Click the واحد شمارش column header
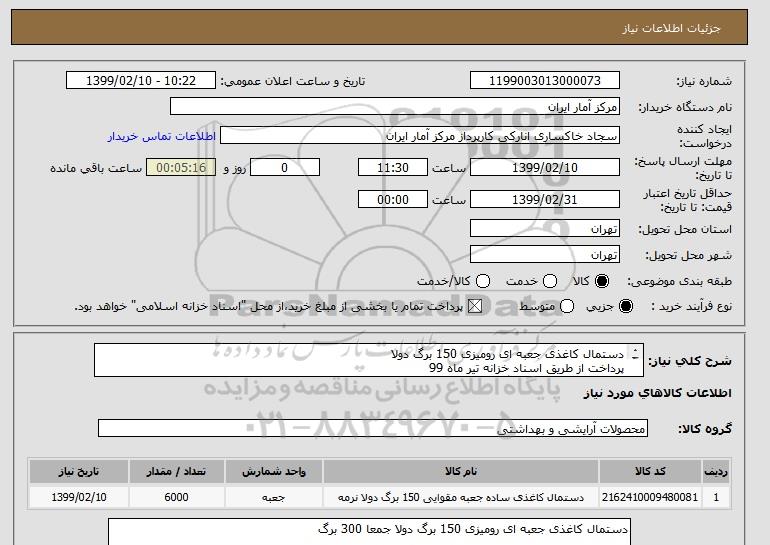Screen dimensions: 770x545 pos(274,471)
